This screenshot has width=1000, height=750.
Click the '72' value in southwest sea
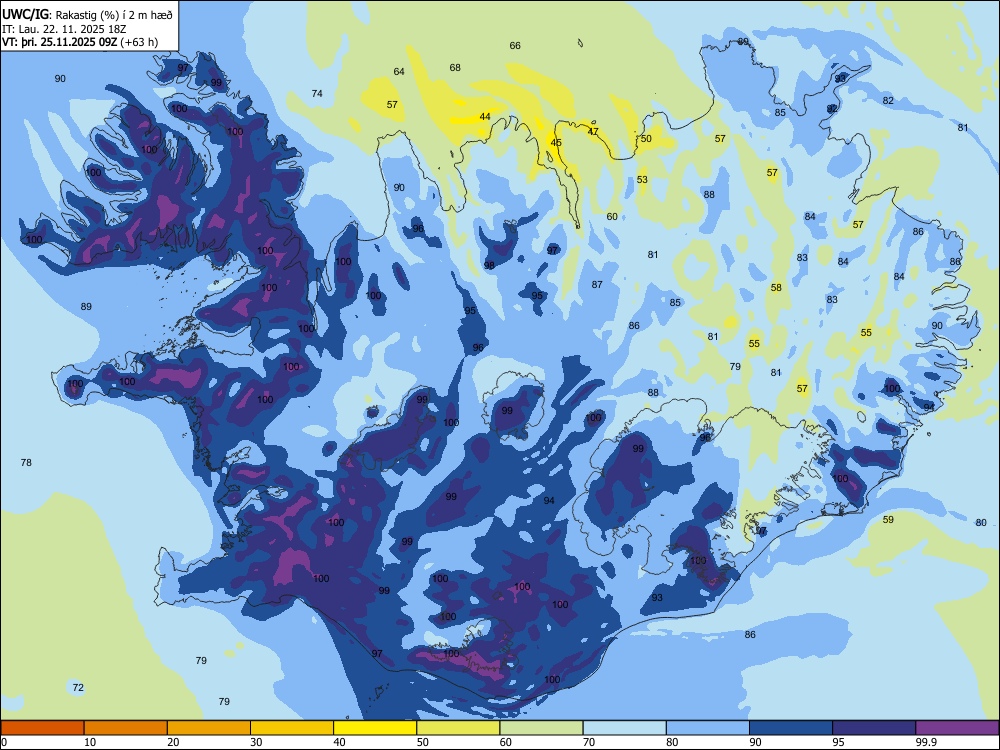(x=78, y=688)
